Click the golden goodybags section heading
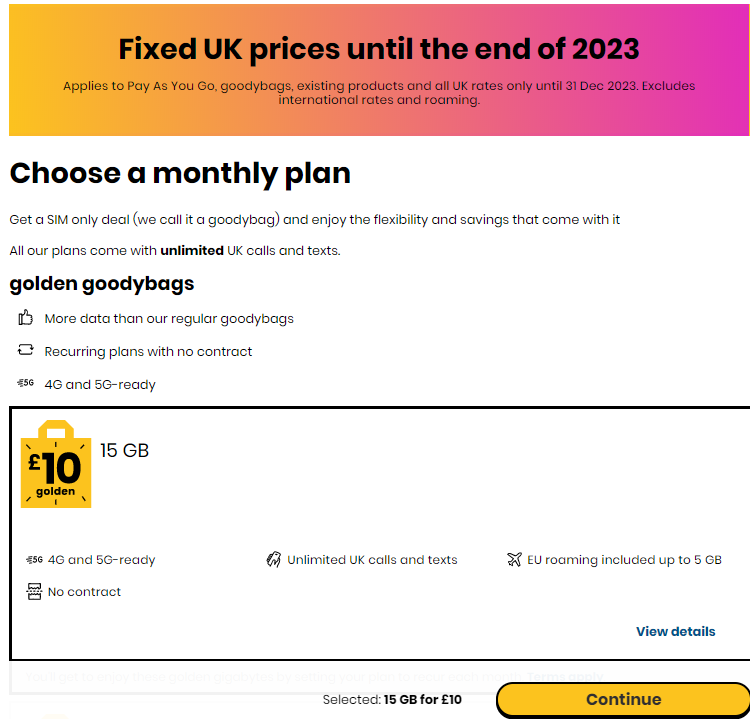Viewport: 750px width, 719px height. point(102,284)
